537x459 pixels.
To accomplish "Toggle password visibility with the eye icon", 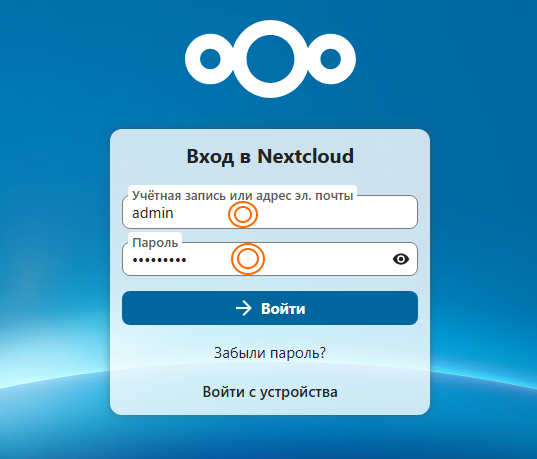I will [x=401, y=259].
